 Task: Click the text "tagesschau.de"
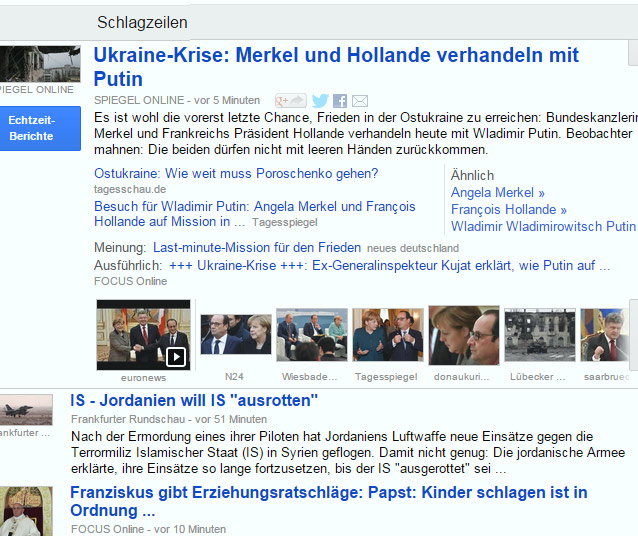click(x=130, y=189)
